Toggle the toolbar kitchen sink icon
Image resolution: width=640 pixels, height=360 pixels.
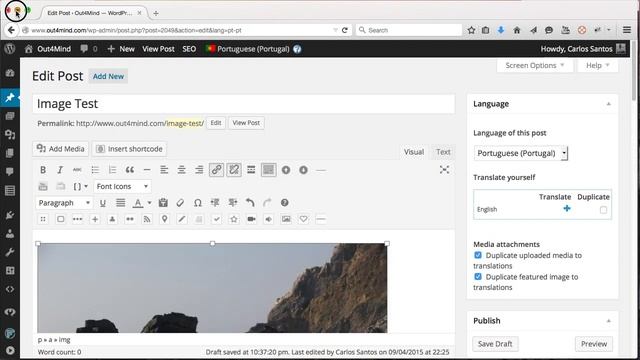269,170
